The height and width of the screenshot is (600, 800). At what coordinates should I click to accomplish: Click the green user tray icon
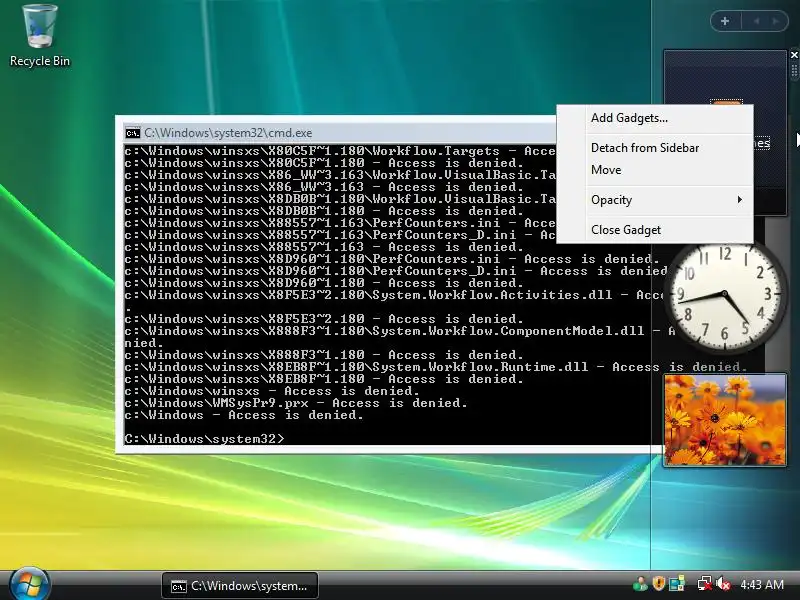click(x=639, y=584)
